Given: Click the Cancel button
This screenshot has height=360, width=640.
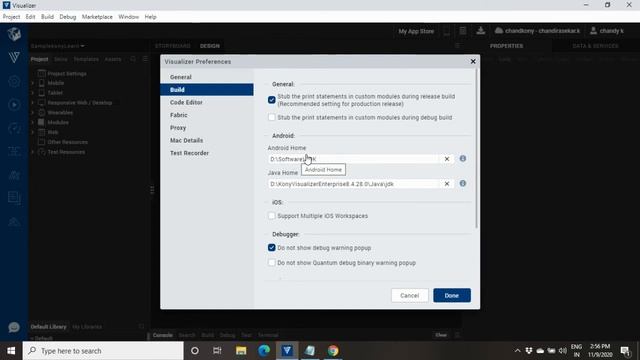Looking at the screenshot, I should tap(409, 295).
